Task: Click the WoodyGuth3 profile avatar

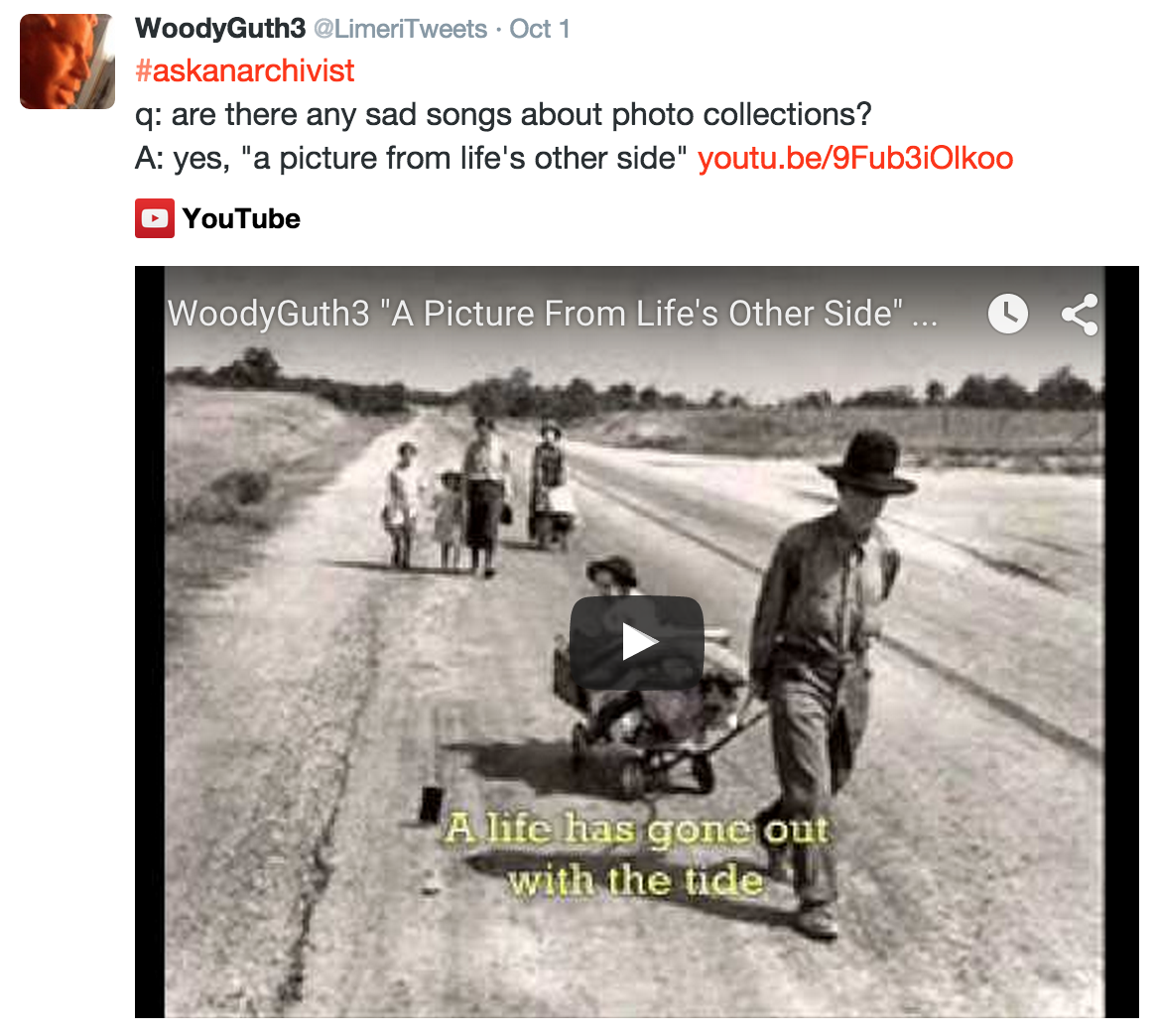Action: click(x=67, y=62)
